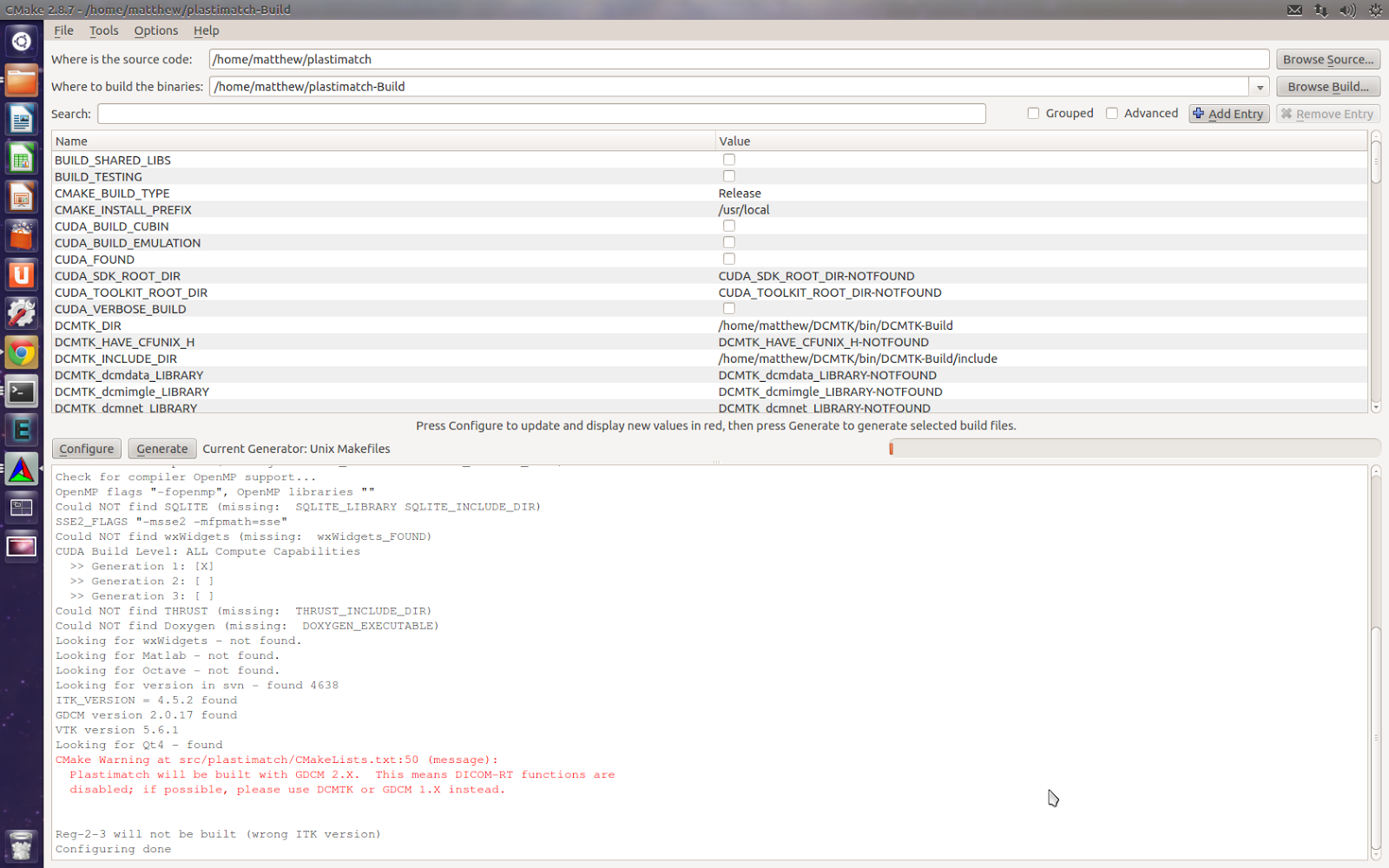Image resolution: width=1389 pixels, height=868 pixels.
Task: Open the Options menu
Action: (155, 30)
